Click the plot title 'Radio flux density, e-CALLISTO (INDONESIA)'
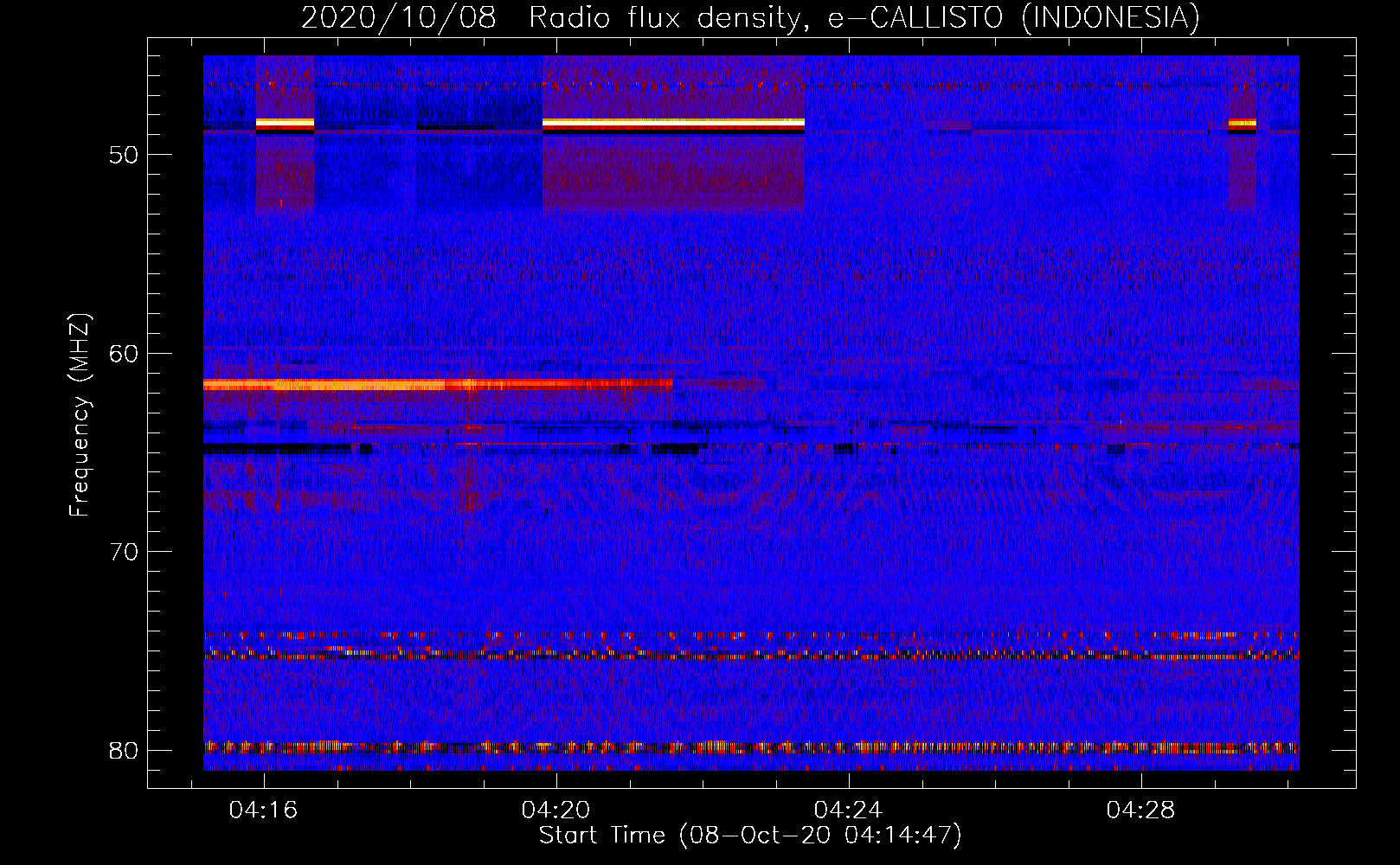This screenshot has height=865, width=1400. [x=864, y=18]
